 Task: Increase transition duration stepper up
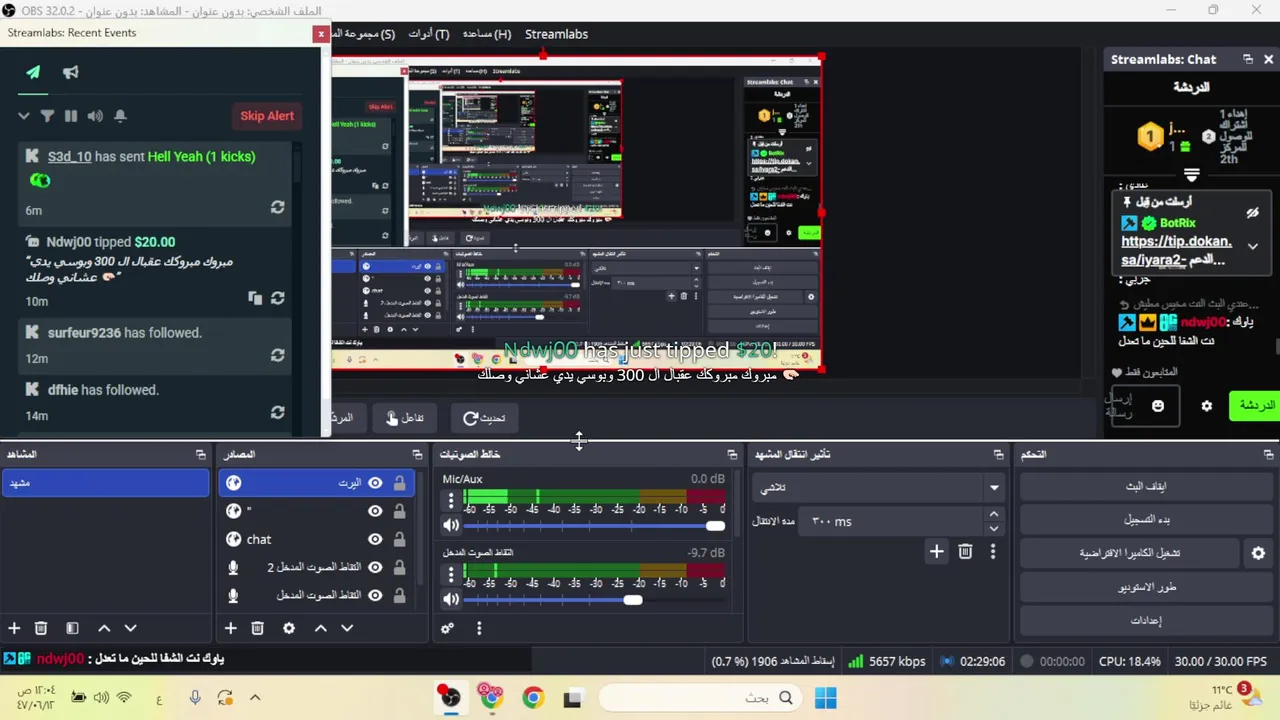click(x=994, y=514)
